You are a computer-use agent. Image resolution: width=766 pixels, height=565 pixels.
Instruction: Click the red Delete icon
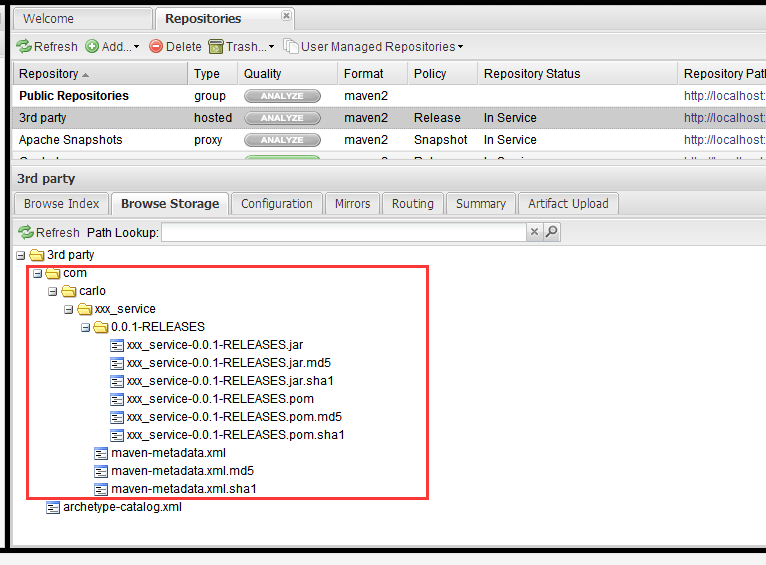(x=156, y=46)
